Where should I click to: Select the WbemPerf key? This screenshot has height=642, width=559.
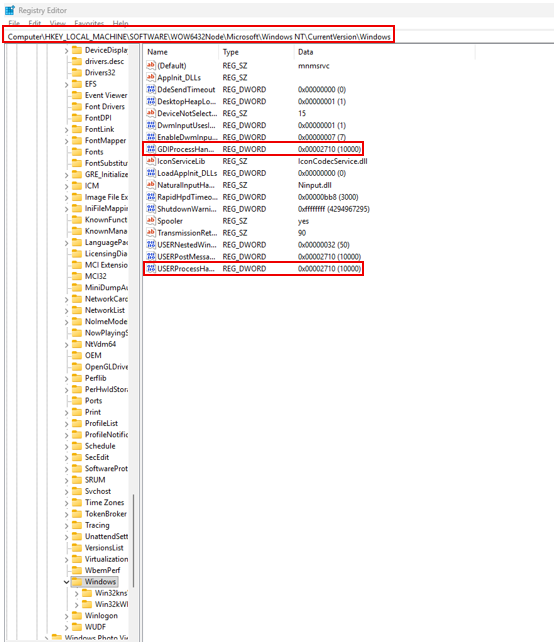[102, 570]
